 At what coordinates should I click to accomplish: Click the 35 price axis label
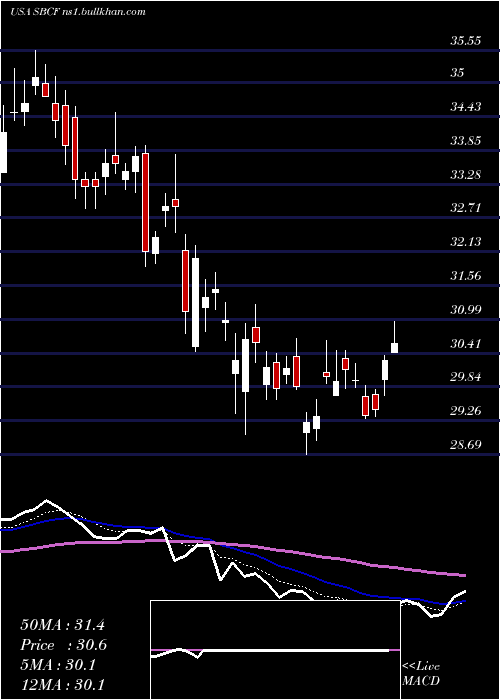(x=457, y=72)
